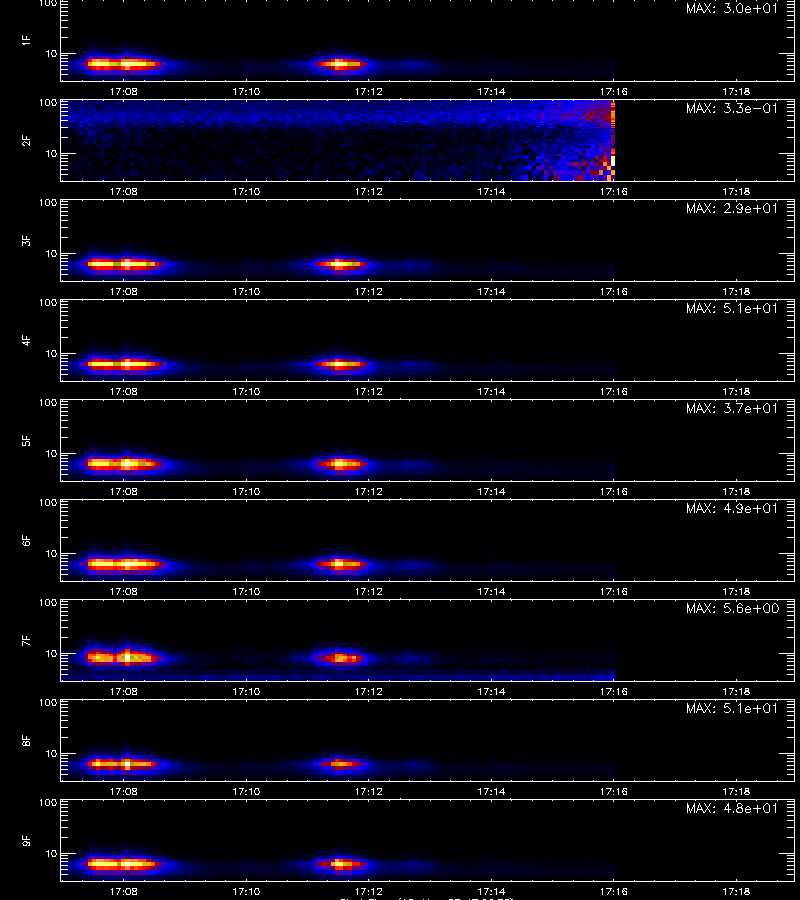The image size is (800, 900).
Task: Click the 3F panel axis label
Action: [x=26, y=240]
